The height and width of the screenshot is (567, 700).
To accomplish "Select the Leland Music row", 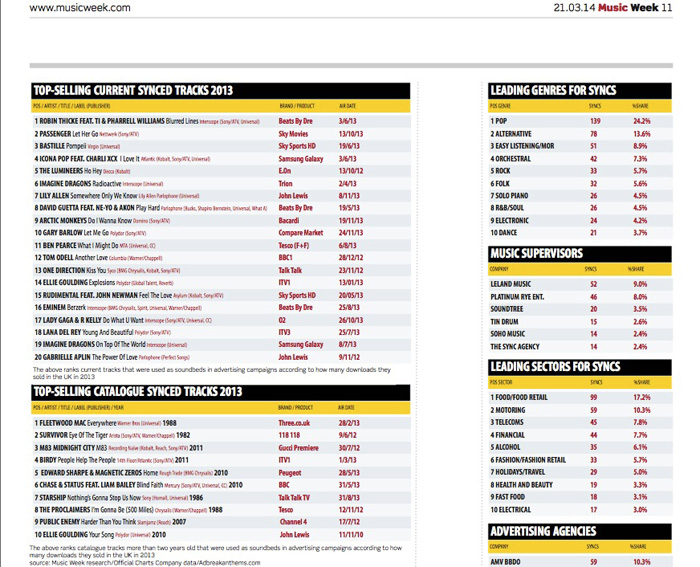I will [x=579, y=284].
